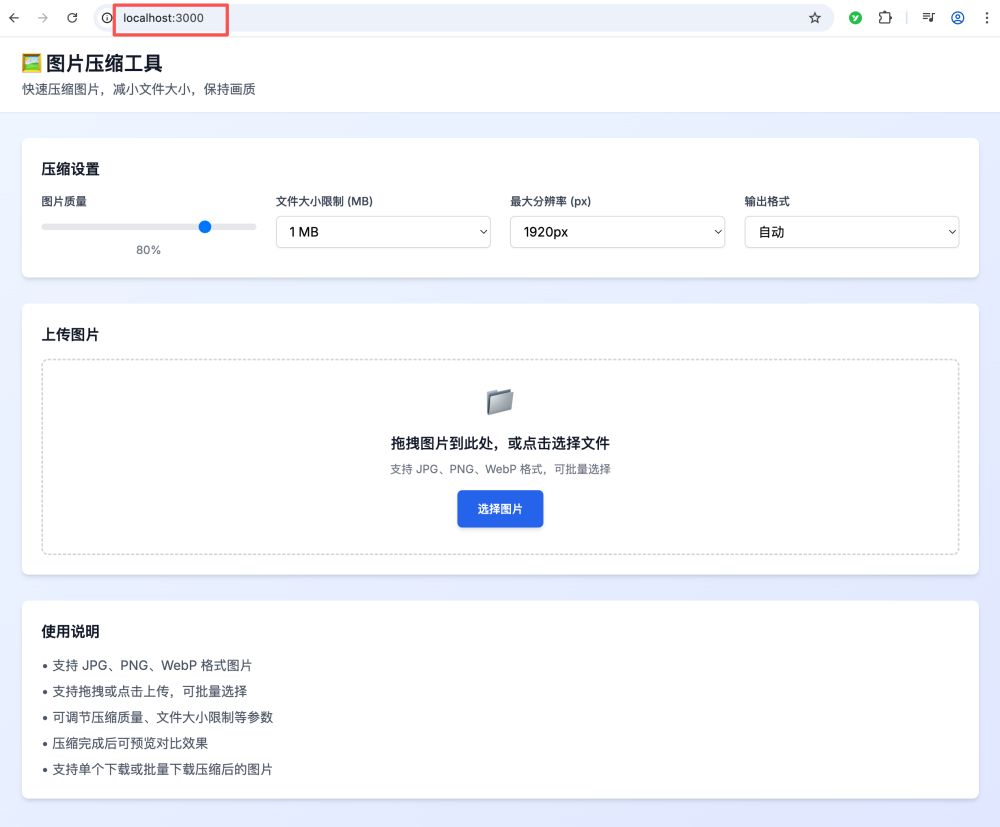Click the green extension icon in toolbar
This screenshot has width=1000, height=827.
[x=855, y=17]
